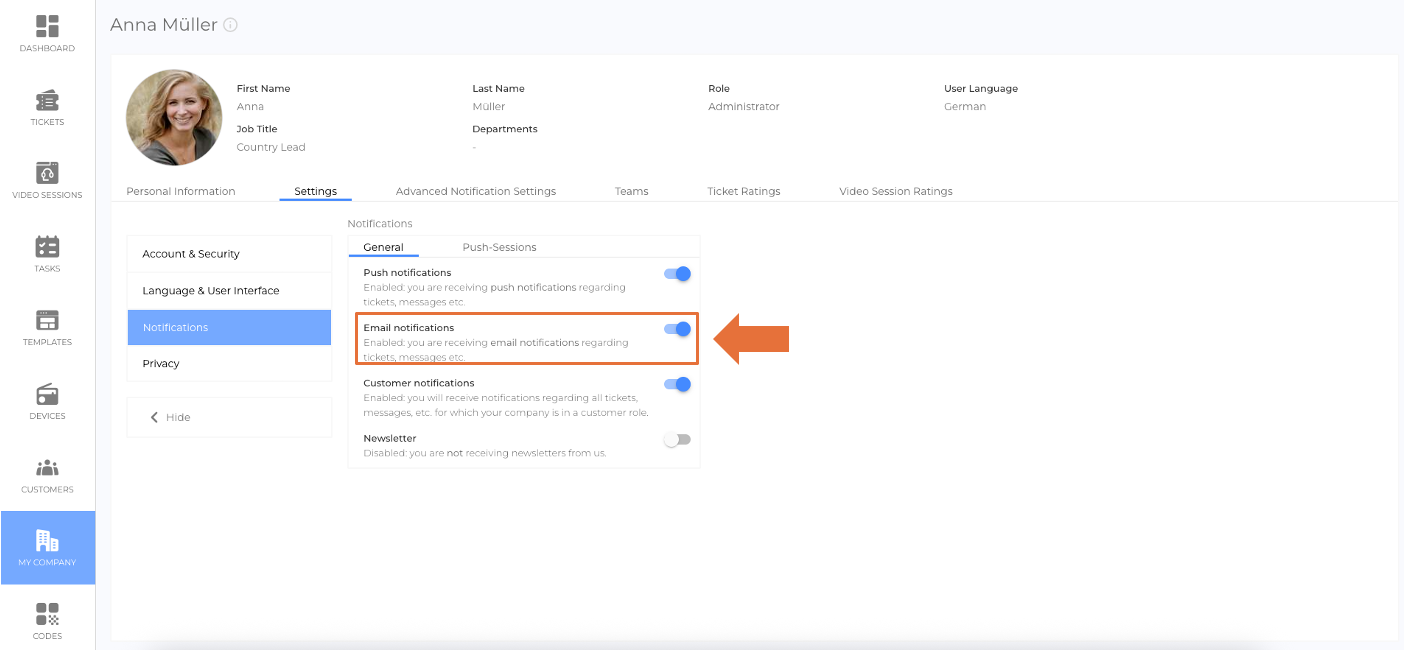Collapse settings menu with Hide chevron
The width and height of the screenshot is (1404, 650).
coord(155,417)
